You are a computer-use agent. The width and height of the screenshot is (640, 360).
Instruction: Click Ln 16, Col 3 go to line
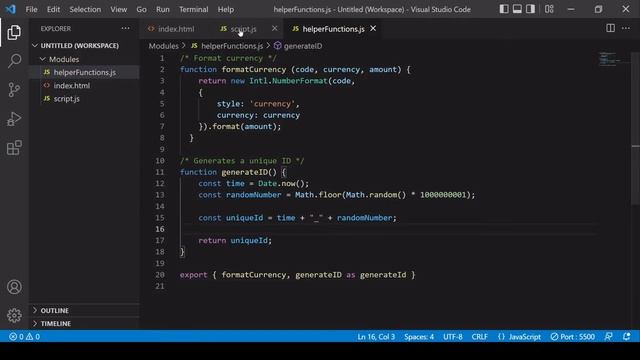[376, 336]
